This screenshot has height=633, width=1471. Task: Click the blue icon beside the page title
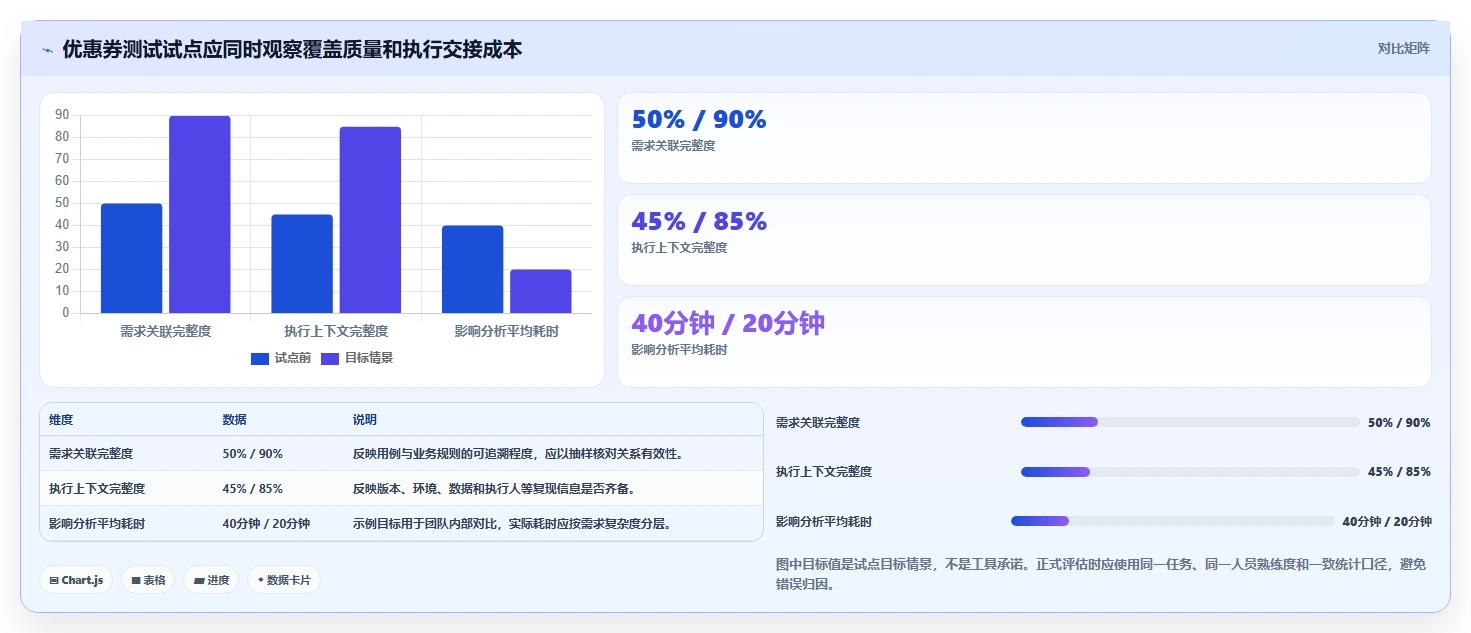[47, 50]
